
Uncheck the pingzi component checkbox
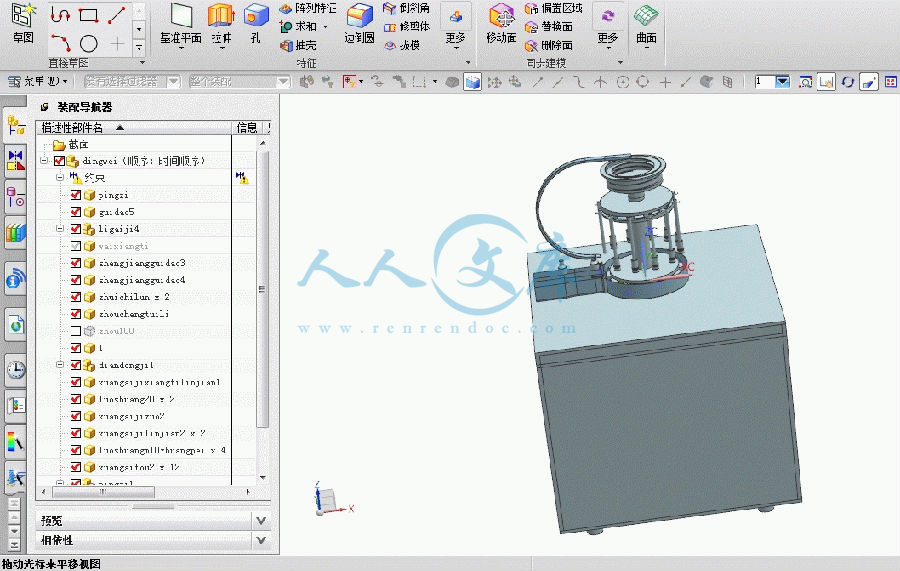coord(76,195)
